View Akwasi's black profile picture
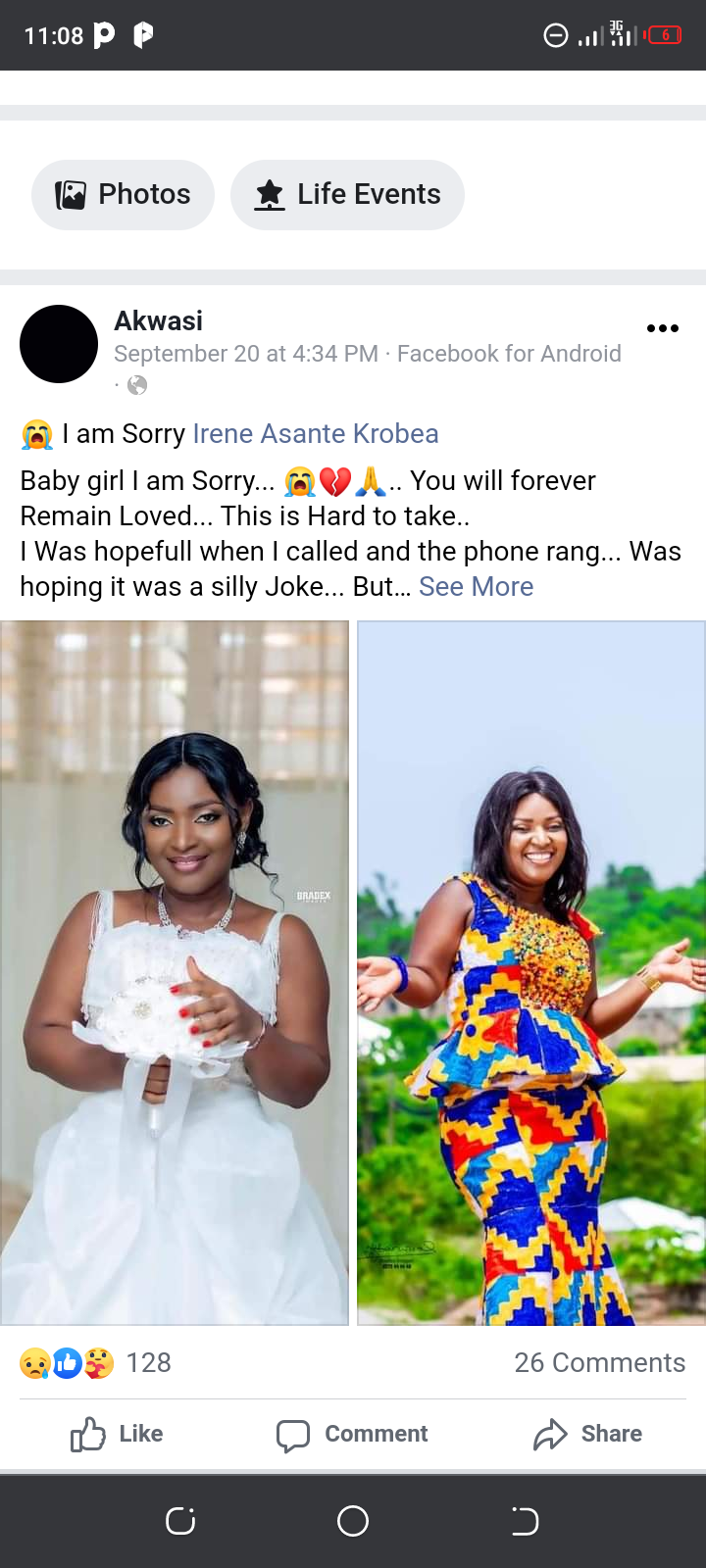This screenshot has width=706, height=1568. pyautogui.click(x=59, y=344)
